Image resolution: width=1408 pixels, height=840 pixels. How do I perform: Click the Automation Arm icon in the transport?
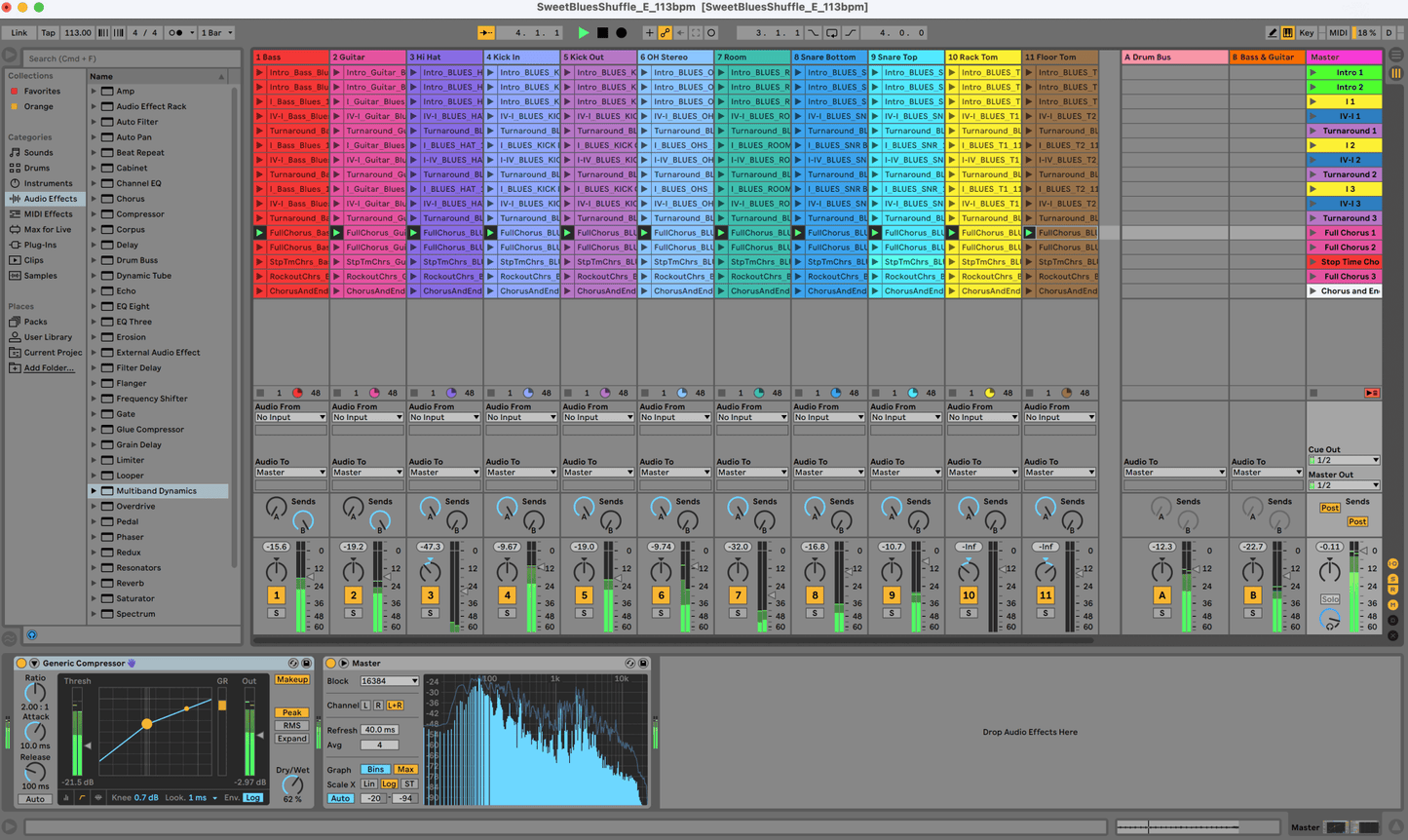click(x=665, y=33)
